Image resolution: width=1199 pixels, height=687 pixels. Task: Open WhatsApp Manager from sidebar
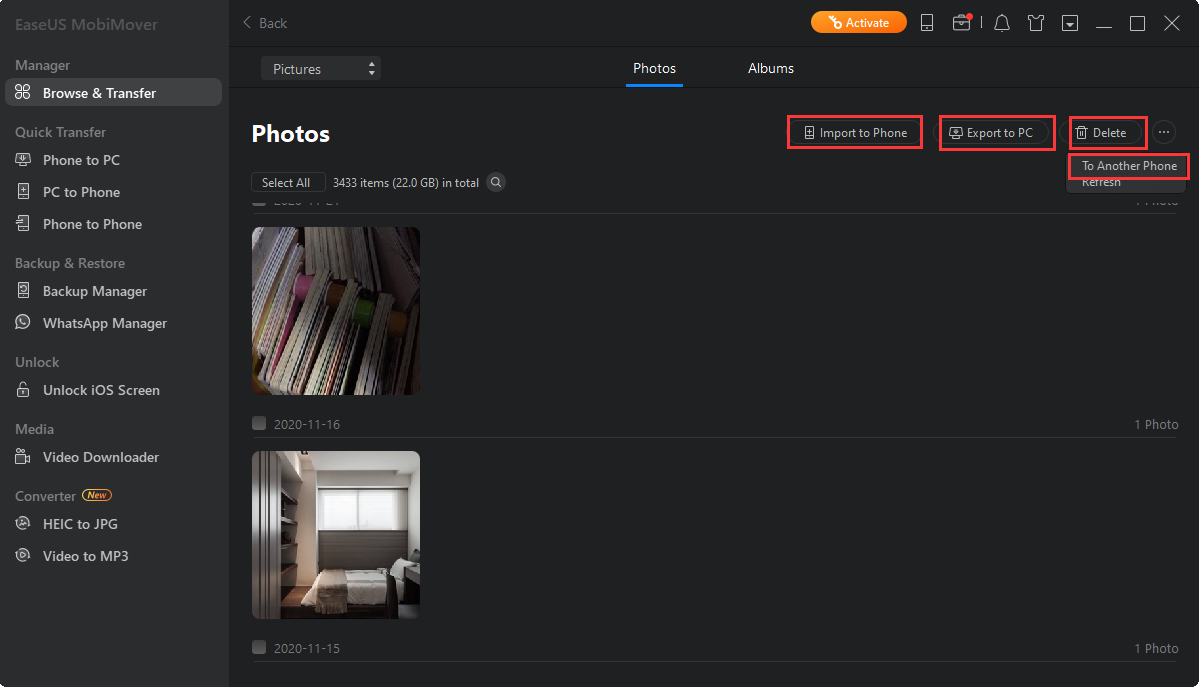pyautogui.click(x=104, y=323)
